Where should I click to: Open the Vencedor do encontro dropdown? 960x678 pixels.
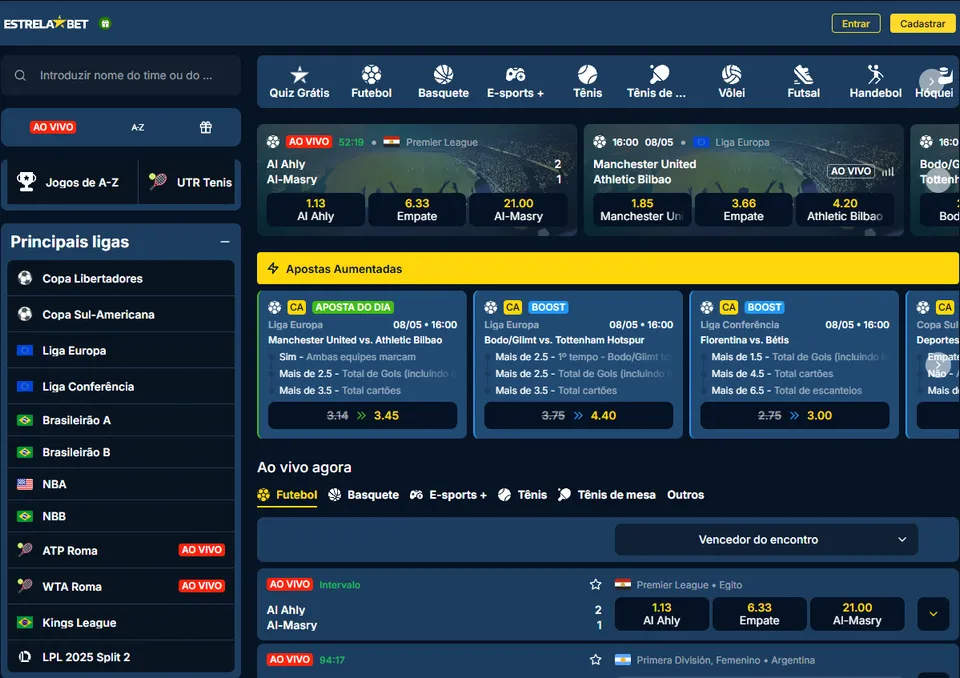[766, 540]
